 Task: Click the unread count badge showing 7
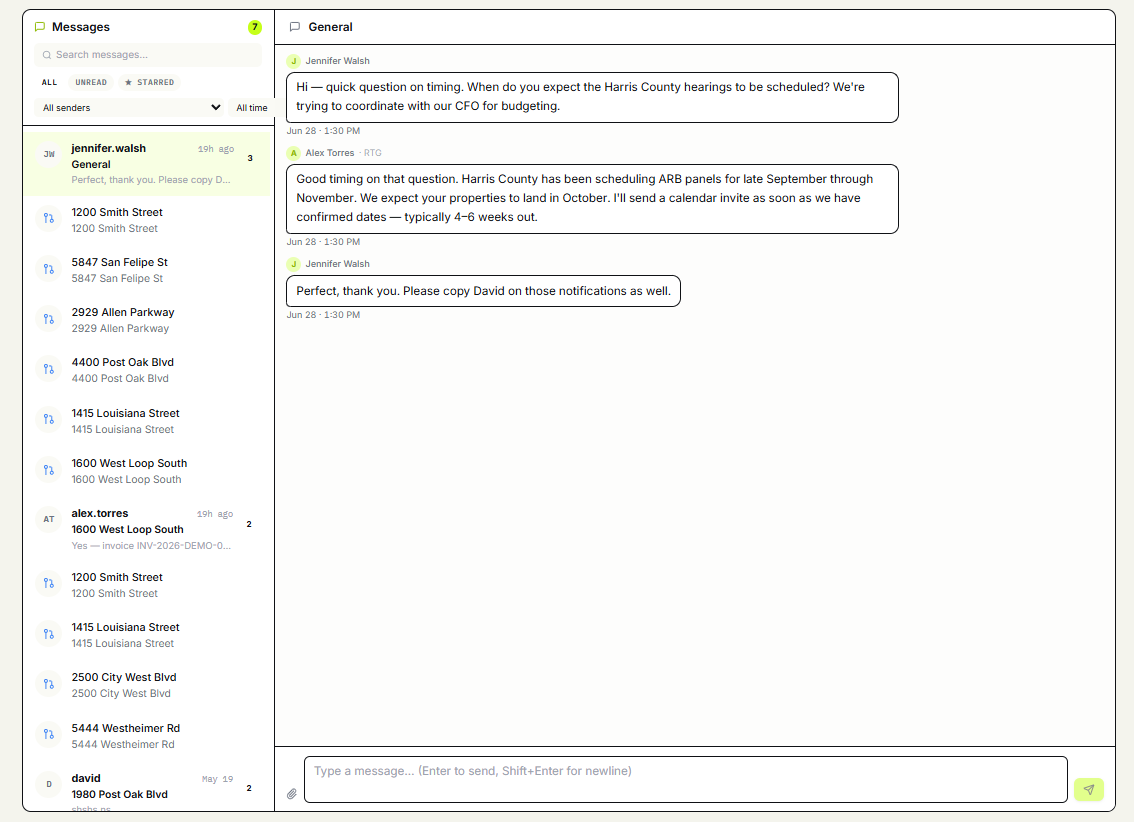coord(255,27)
